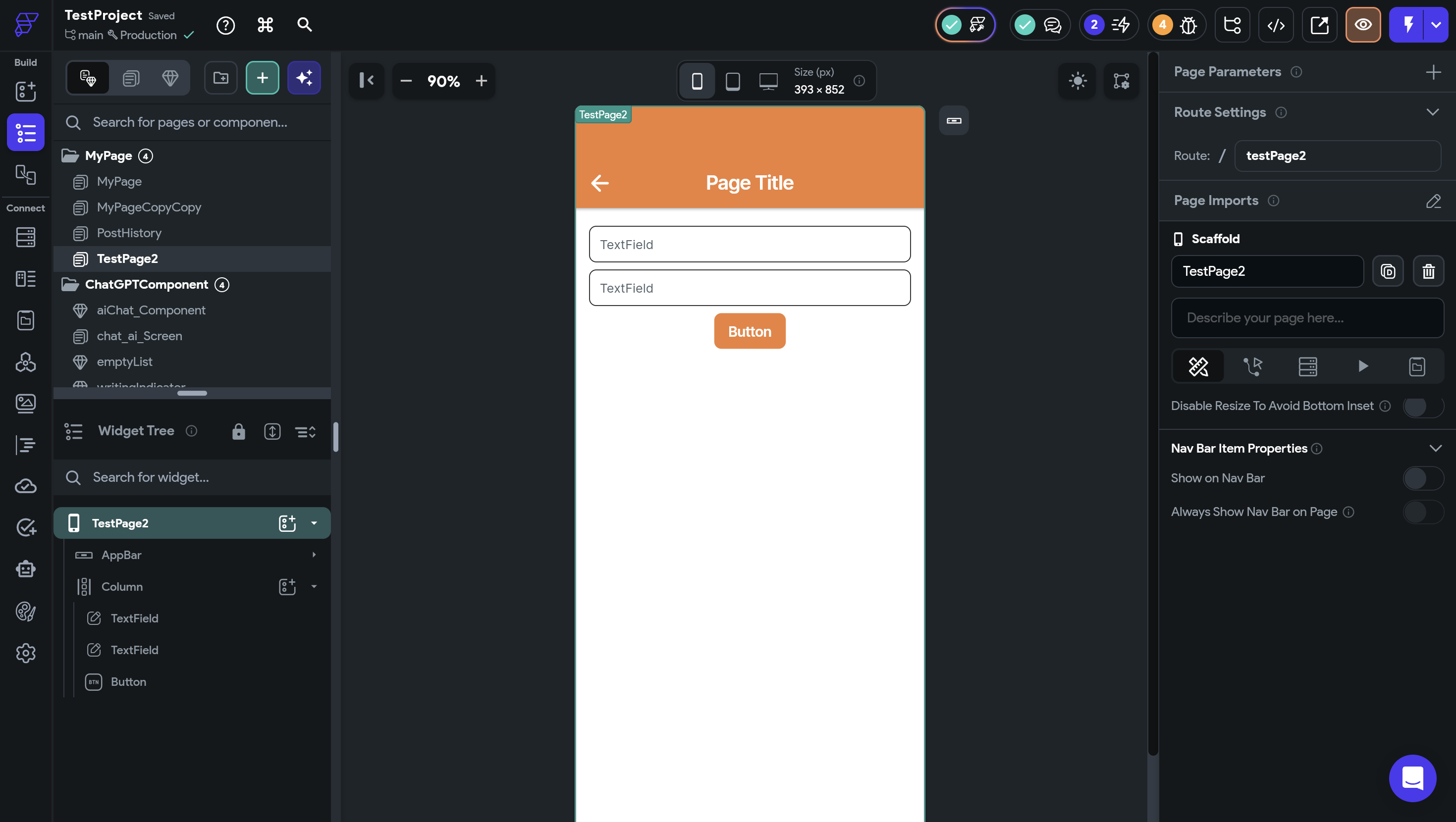This screenshot has width=1456, height=822.
Task: Click the lock icon in Widget Tree
Action: [238, 432]
